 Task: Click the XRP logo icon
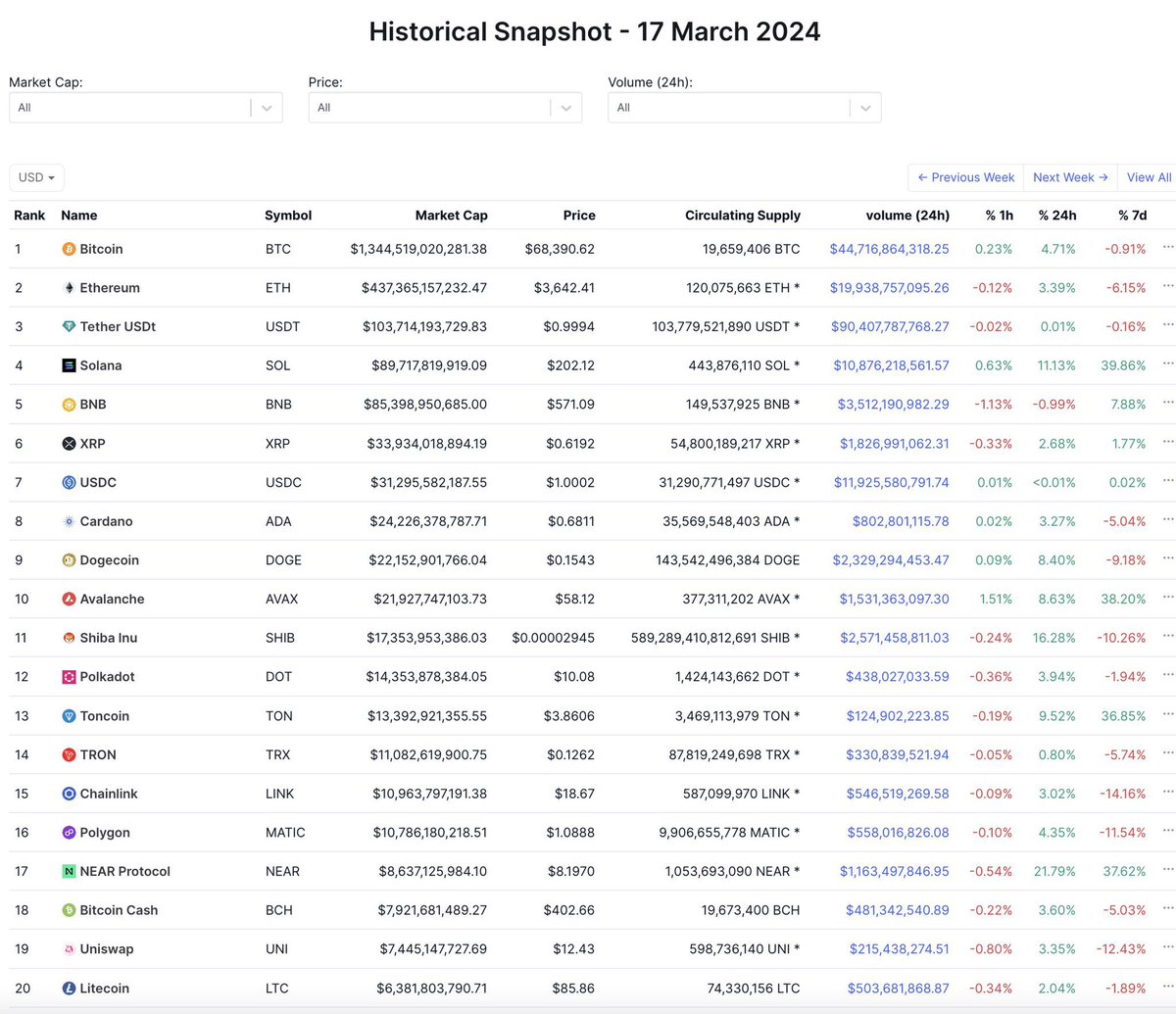pos(69,444)
